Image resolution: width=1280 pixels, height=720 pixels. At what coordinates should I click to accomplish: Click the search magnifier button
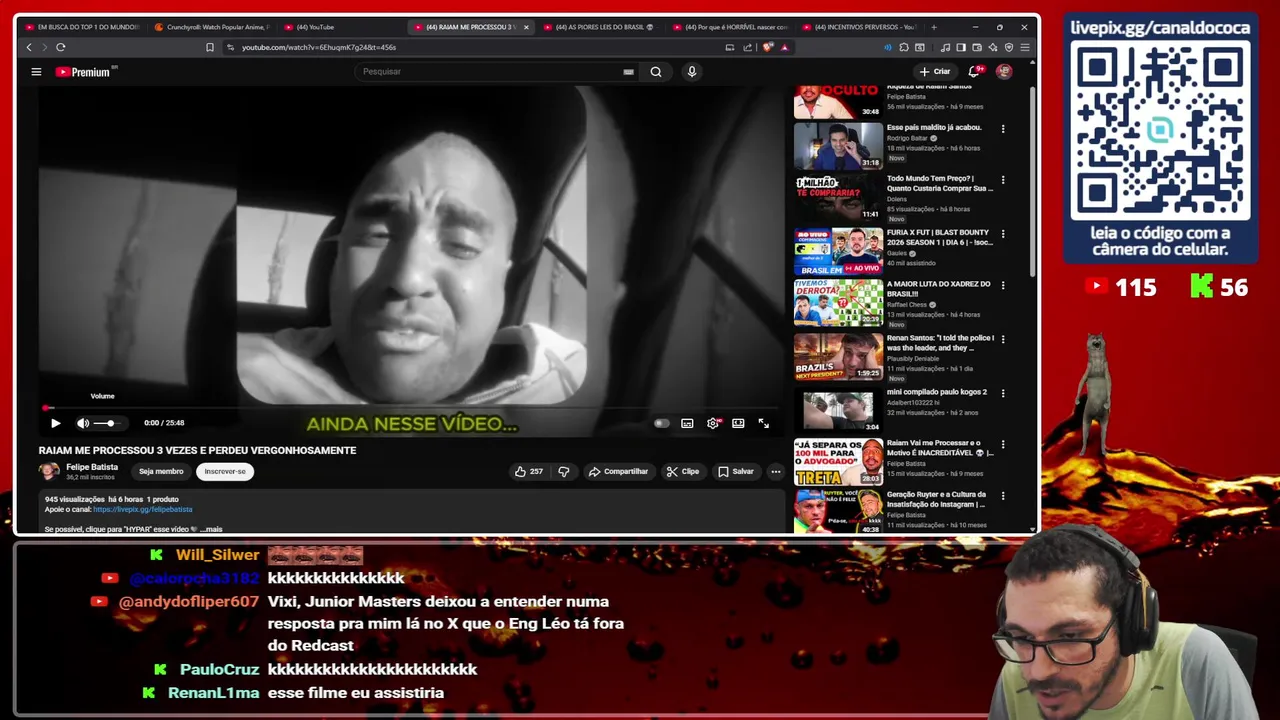pos(656,72)
